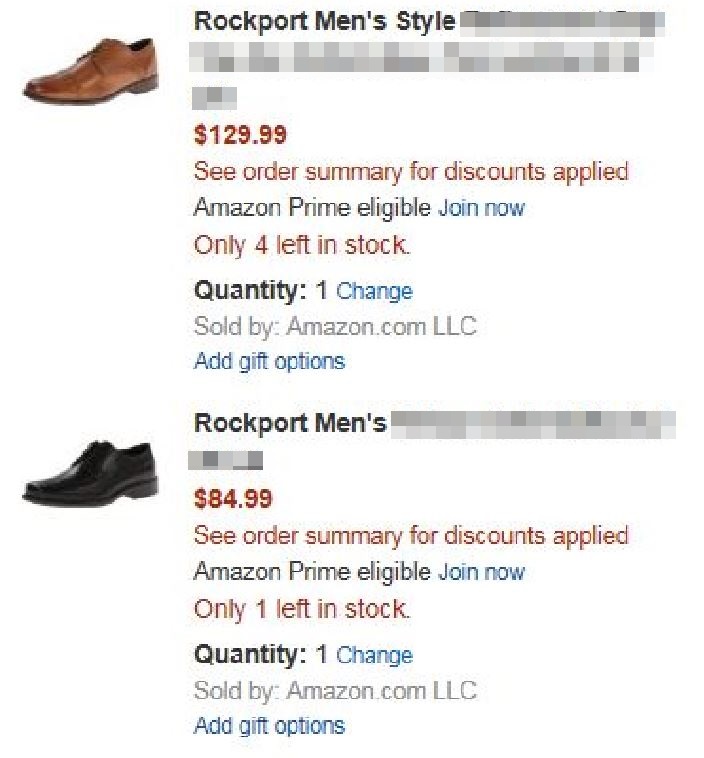This screenshot has width=704, height=758.
Task: Click the 'Only 4 left in stock' message
Action: click(302, 245)
